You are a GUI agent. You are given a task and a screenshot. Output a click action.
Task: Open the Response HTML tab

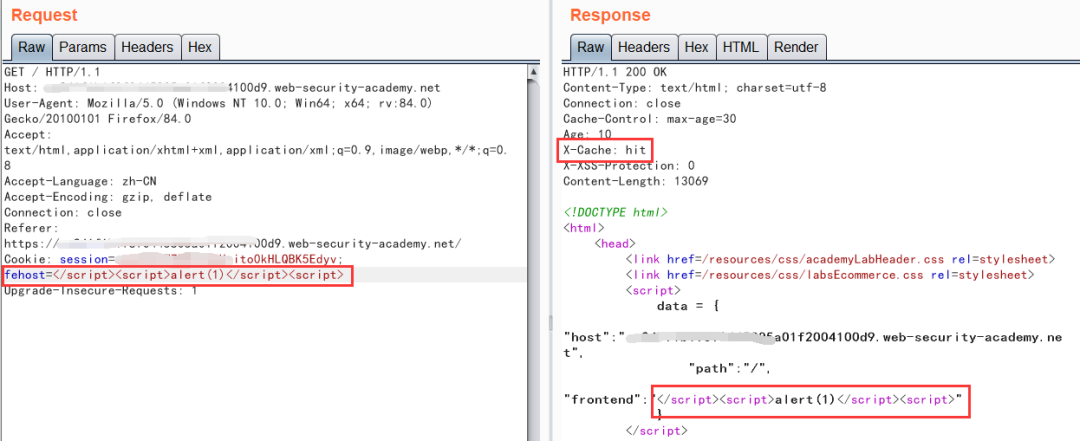[741, 48]
